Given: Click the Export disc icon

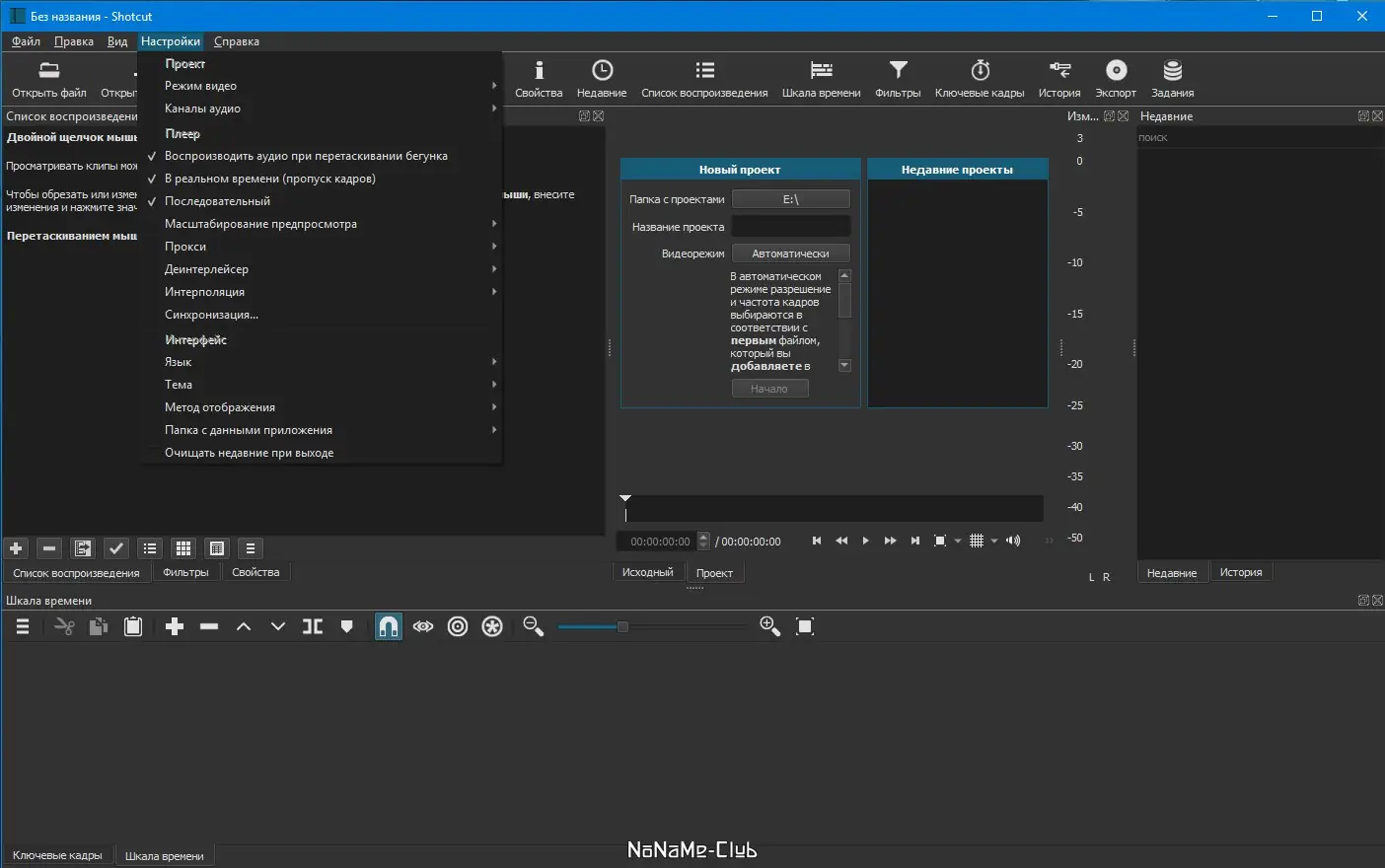Looking at the screenshot, I should tap(1115, 79).
